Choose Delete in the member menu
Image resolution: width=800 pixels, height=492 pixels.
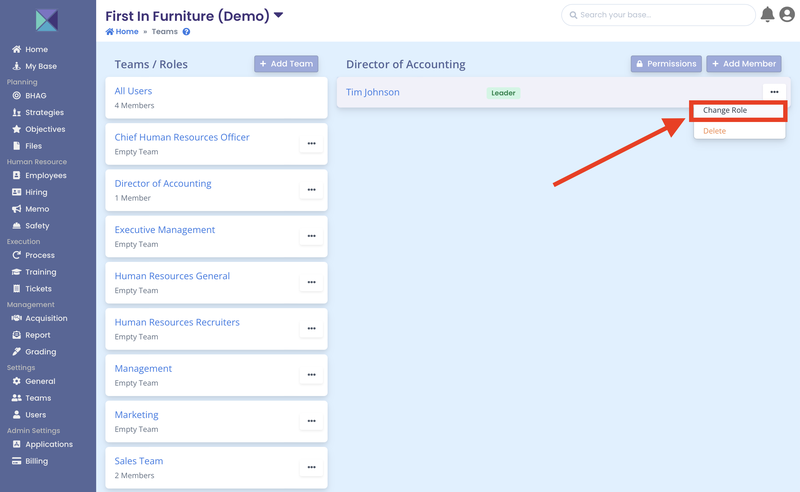[x=715, y=131]
